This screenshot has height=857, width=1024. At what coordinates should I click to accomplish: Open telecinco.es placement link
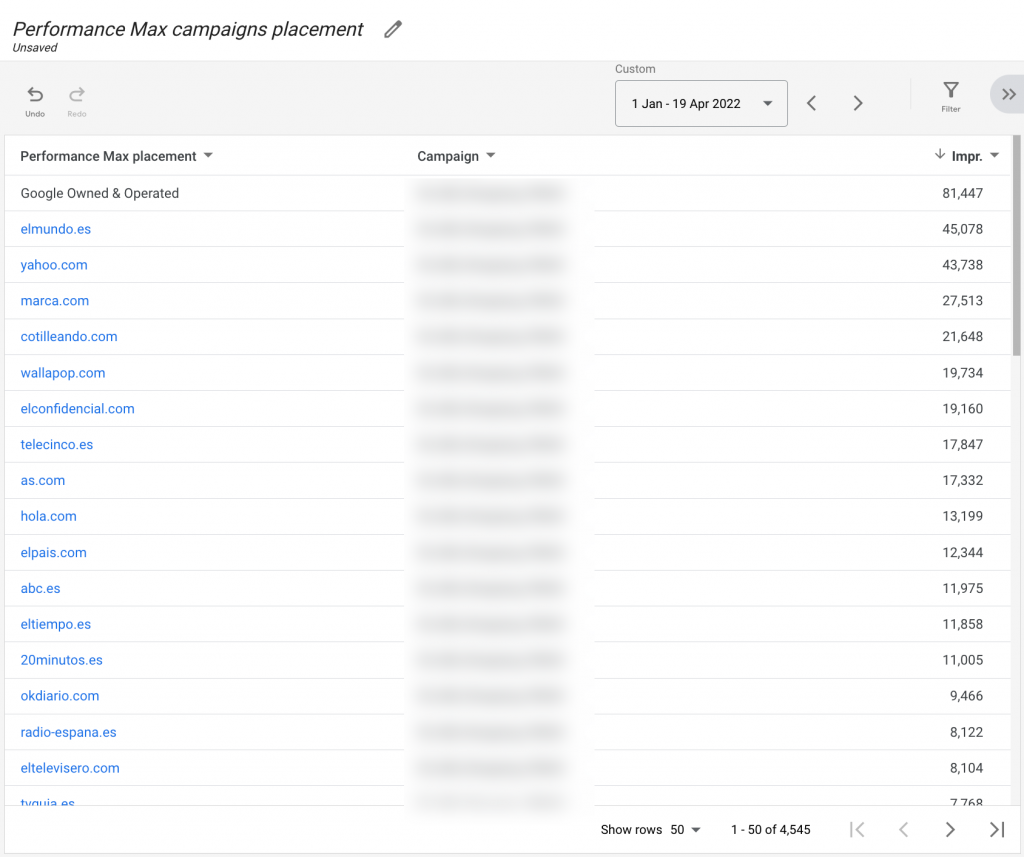(x=56, y=445)
